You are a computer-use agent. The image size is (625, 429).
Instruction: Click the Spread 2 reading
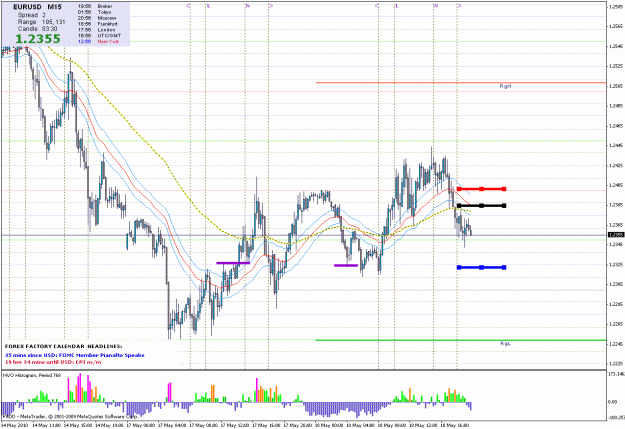click(32, 15)
